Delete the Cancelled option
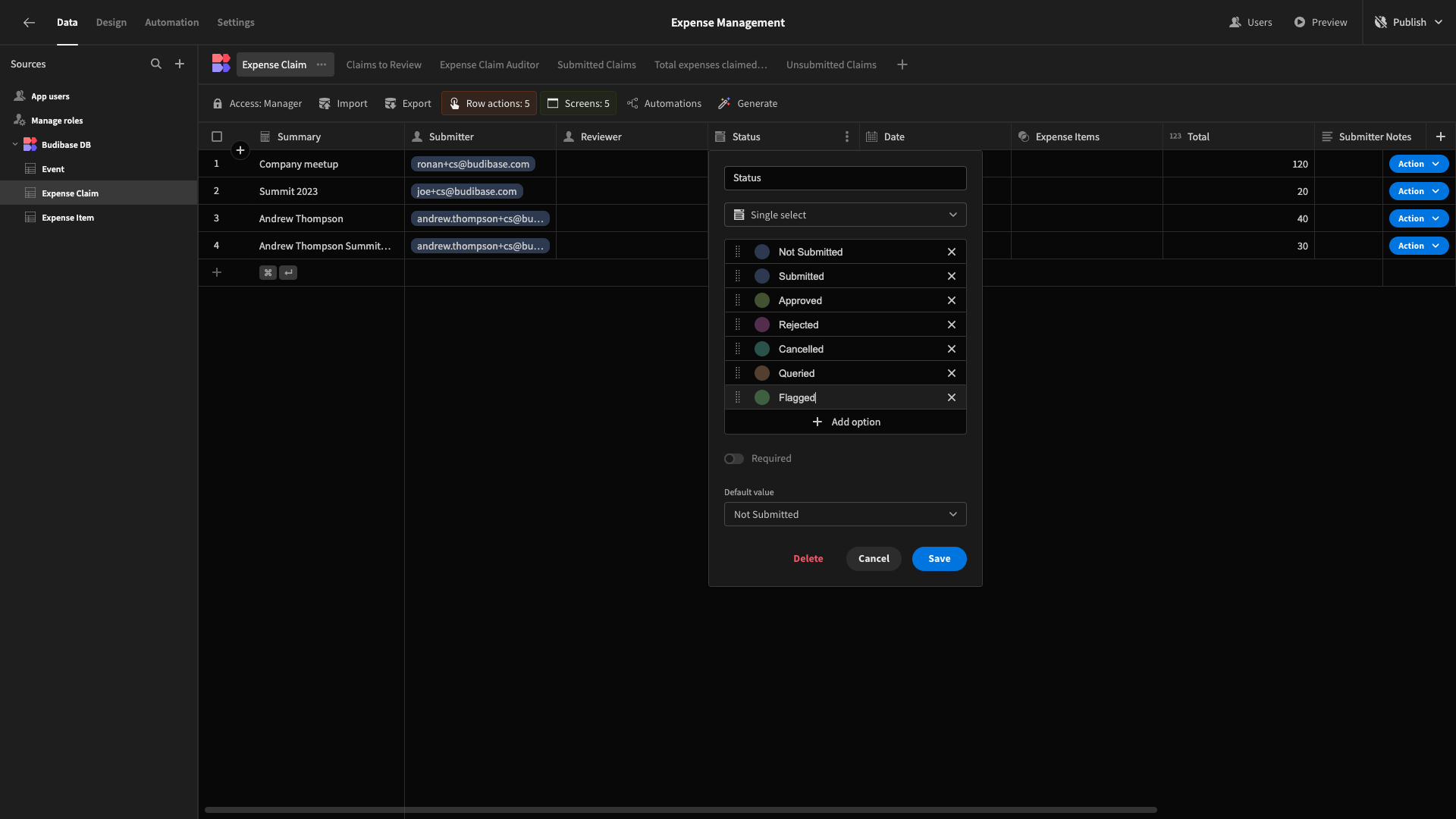The width and height of the screenshot is (1456, 819). tap(952, 349)
